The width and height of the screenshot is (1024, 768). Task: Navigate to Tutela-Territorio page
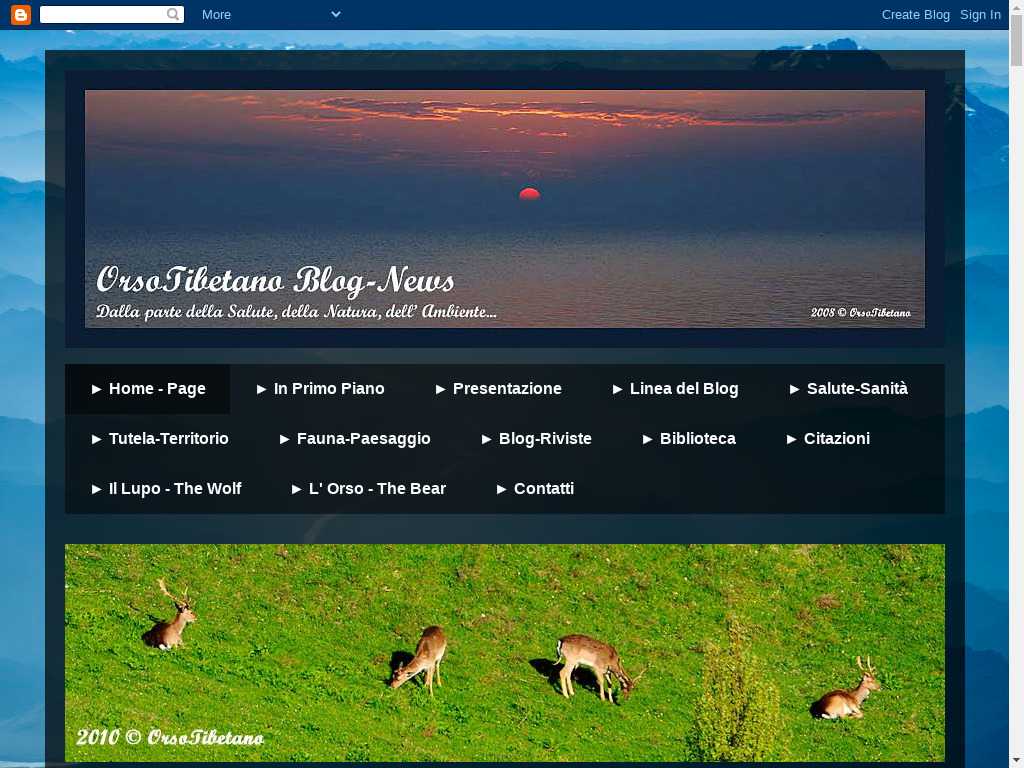tap(160, 439)
